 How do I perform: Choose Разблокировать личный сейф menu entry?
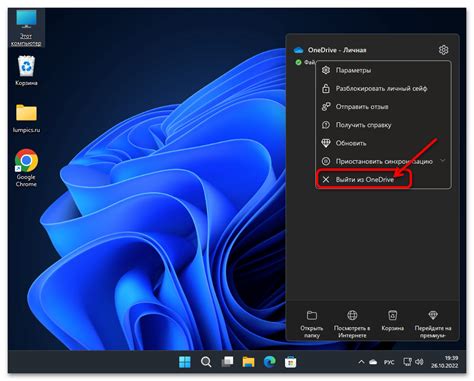pyautogui.click(x=383, y=89)
